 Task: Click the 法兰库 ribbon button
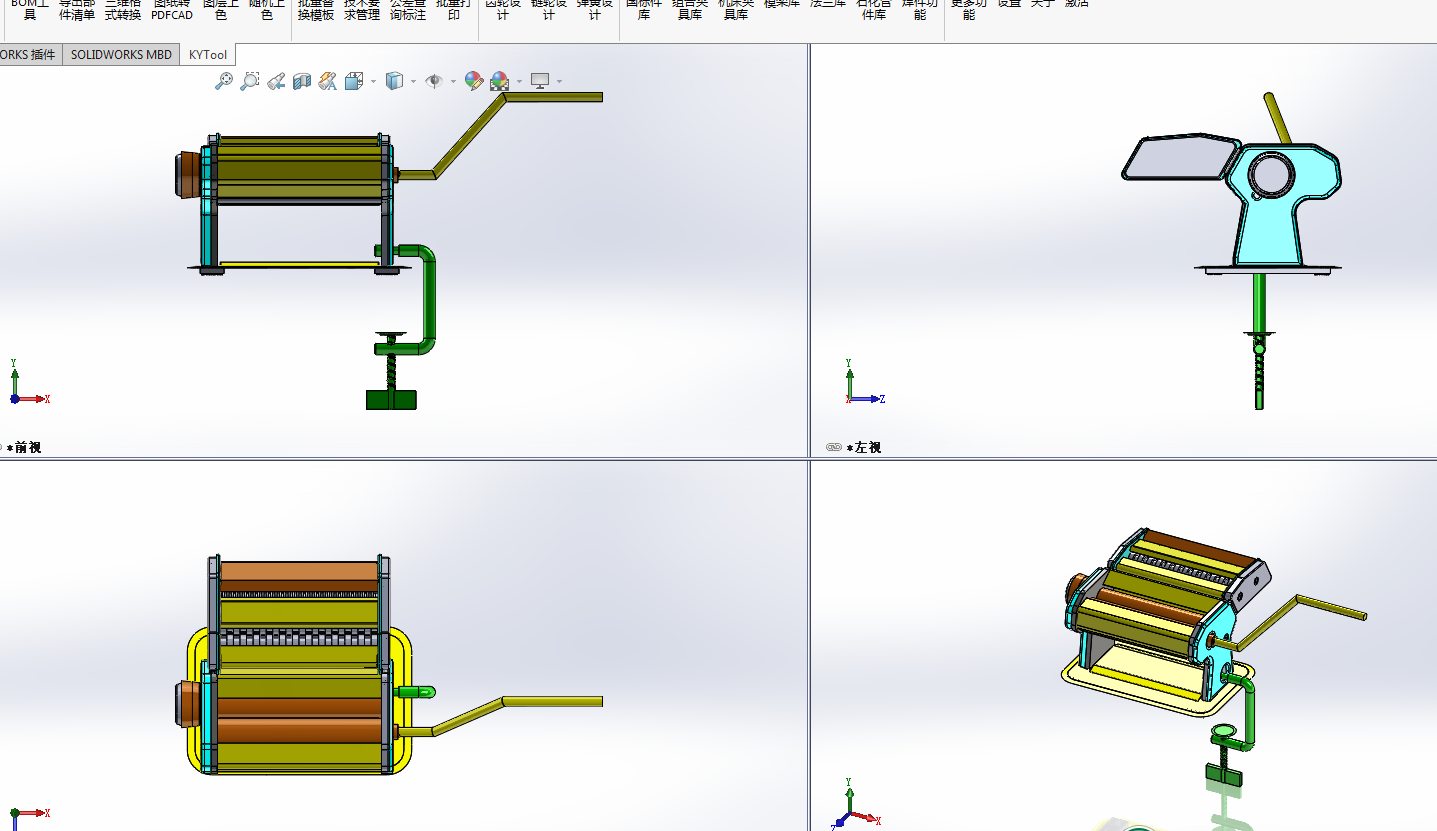coord(828,4)
